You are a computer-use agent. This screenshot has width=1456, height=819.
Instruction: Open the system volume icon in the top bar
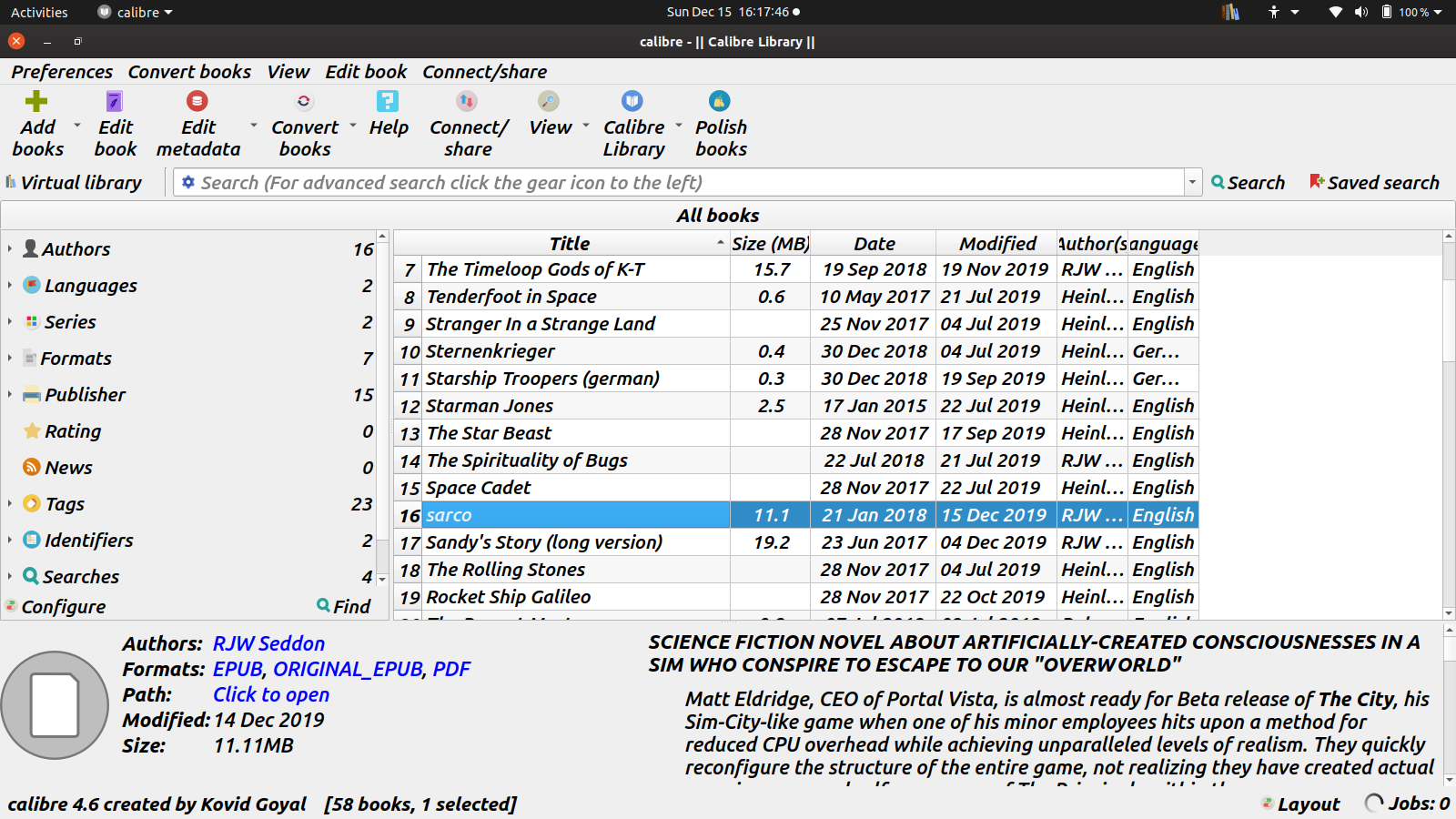[1361, 12]
